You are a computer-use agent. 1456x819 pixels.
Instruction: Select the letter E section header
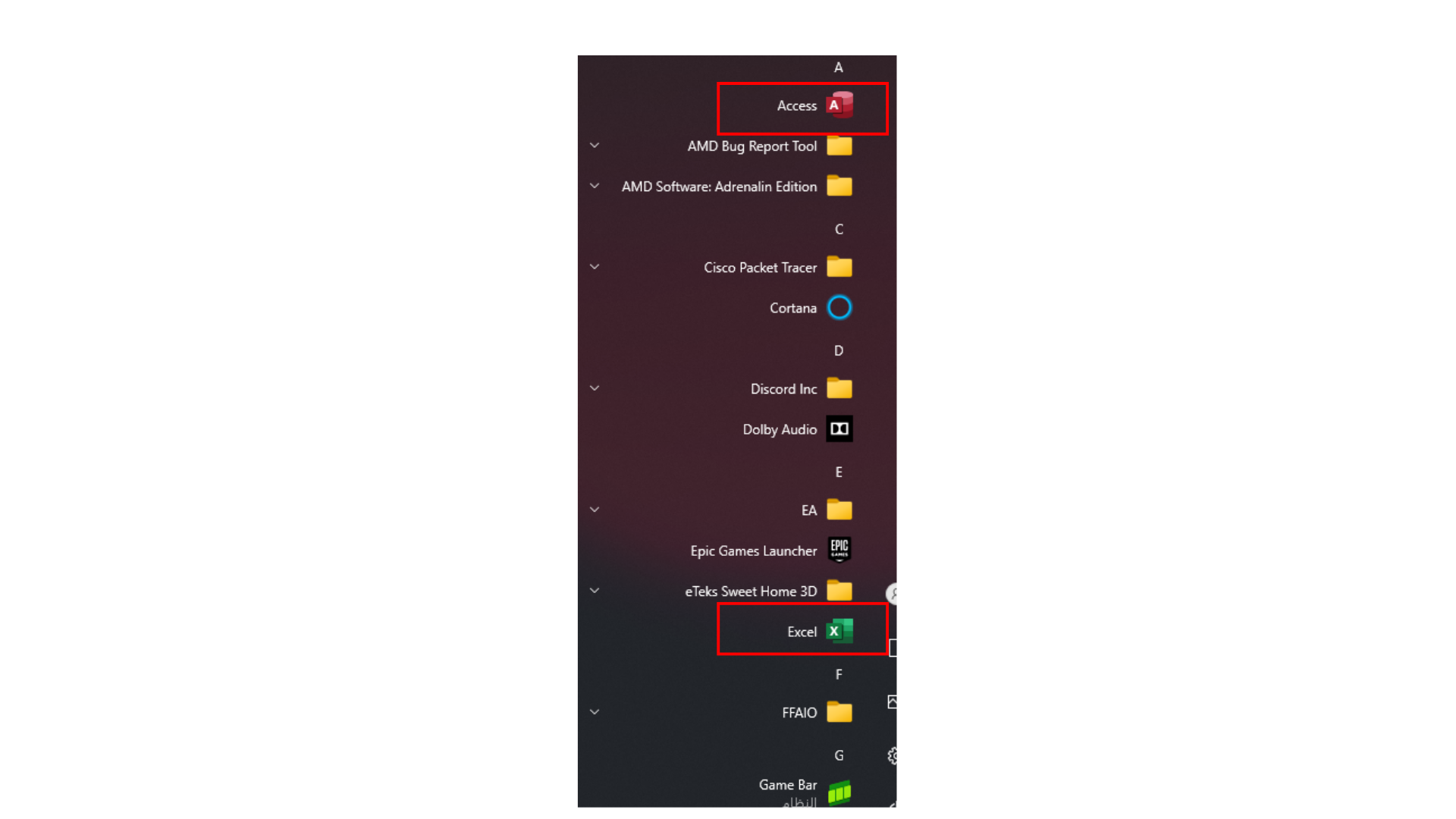(x=839, y=472)
